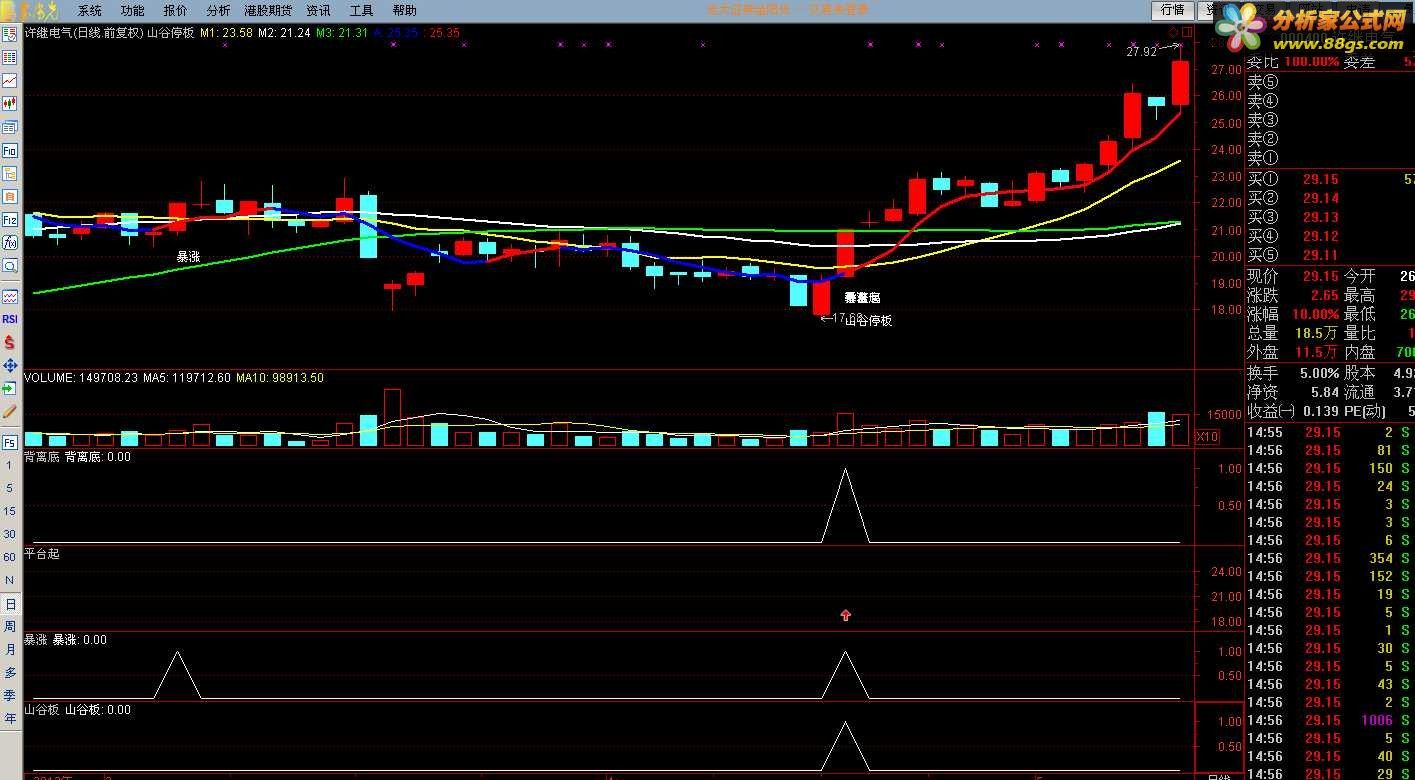
Task: Click the 买① bid price 29.15
Action: 1320,179
